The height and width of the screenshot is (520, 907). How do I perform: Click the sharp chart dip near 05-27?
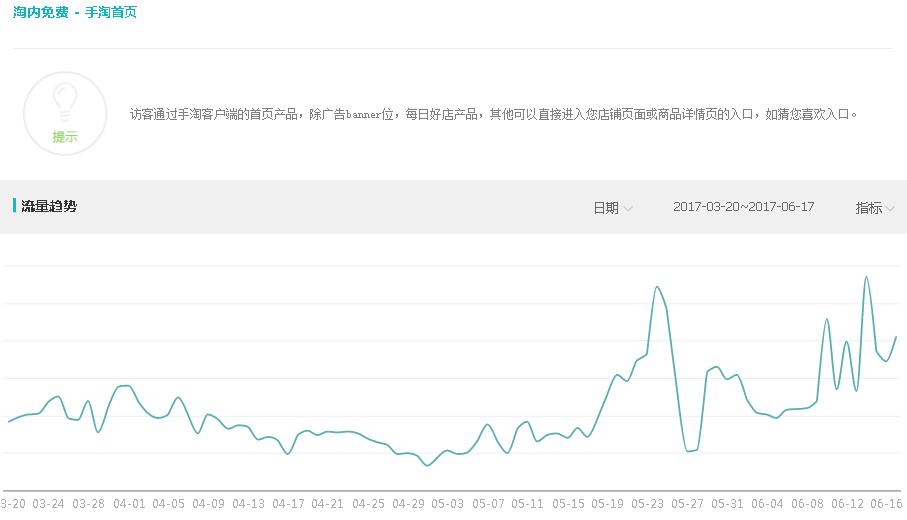click(688, 451)
